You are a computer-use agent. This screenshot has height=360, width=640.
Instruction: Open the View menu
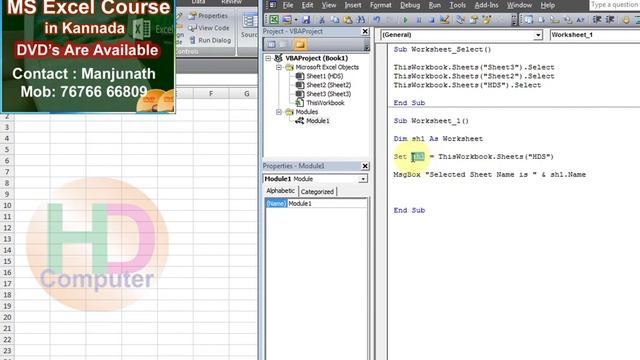(x=329, y=5)
